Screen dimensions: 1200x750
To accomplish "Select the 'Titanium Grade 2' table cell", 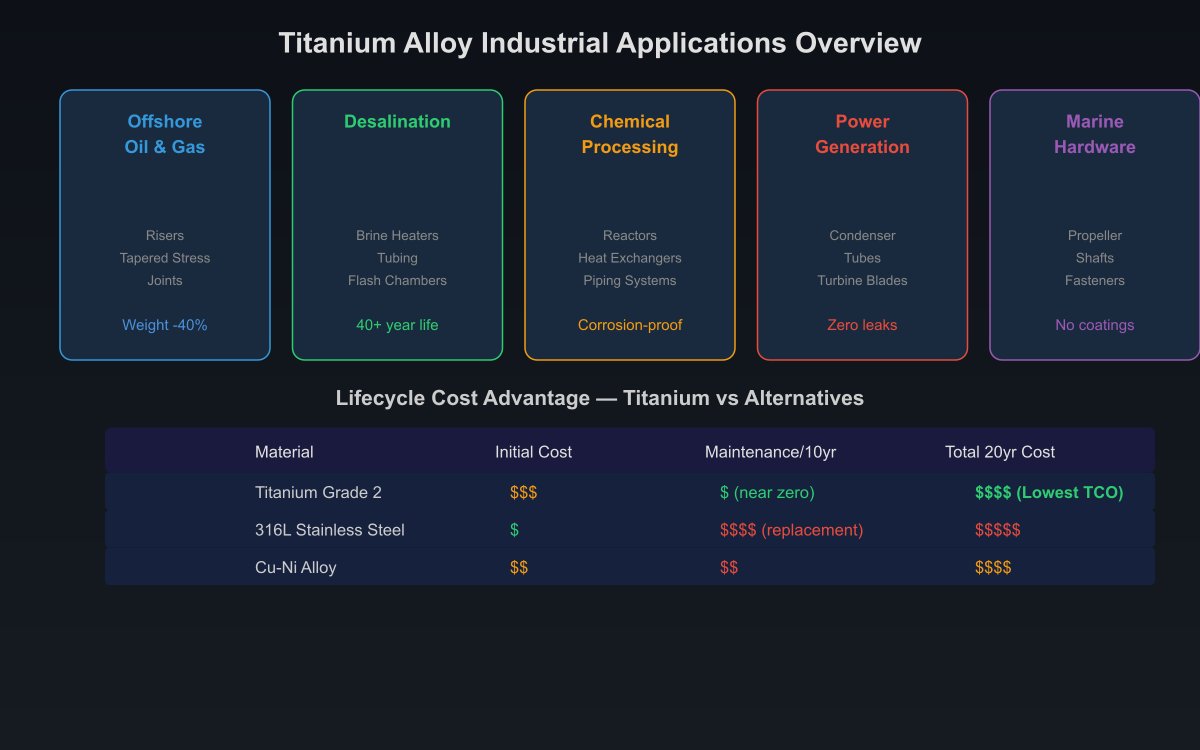I will coord(318,492).
